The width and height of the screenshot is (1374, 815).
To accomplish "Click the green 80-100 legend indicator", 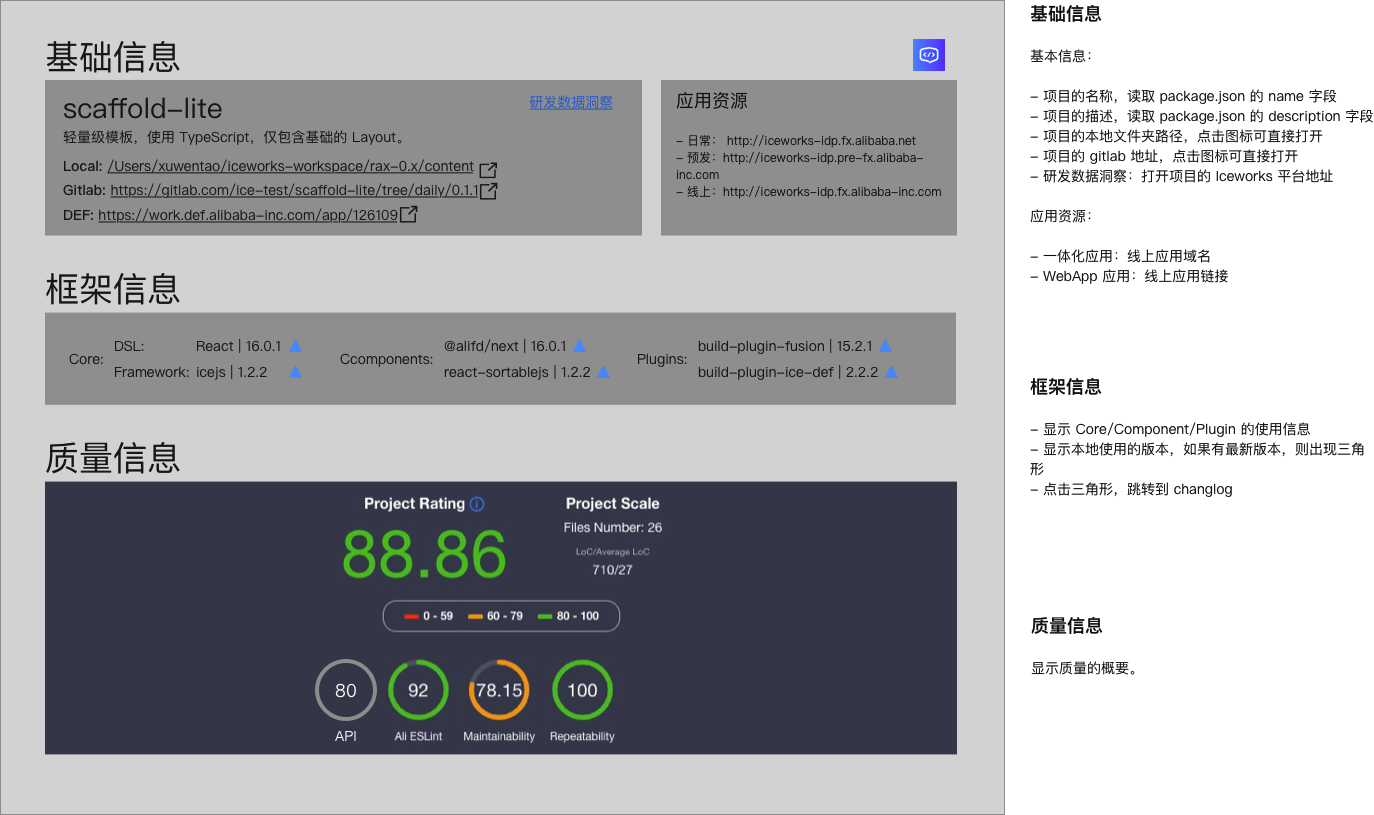I will click(545, 616).
